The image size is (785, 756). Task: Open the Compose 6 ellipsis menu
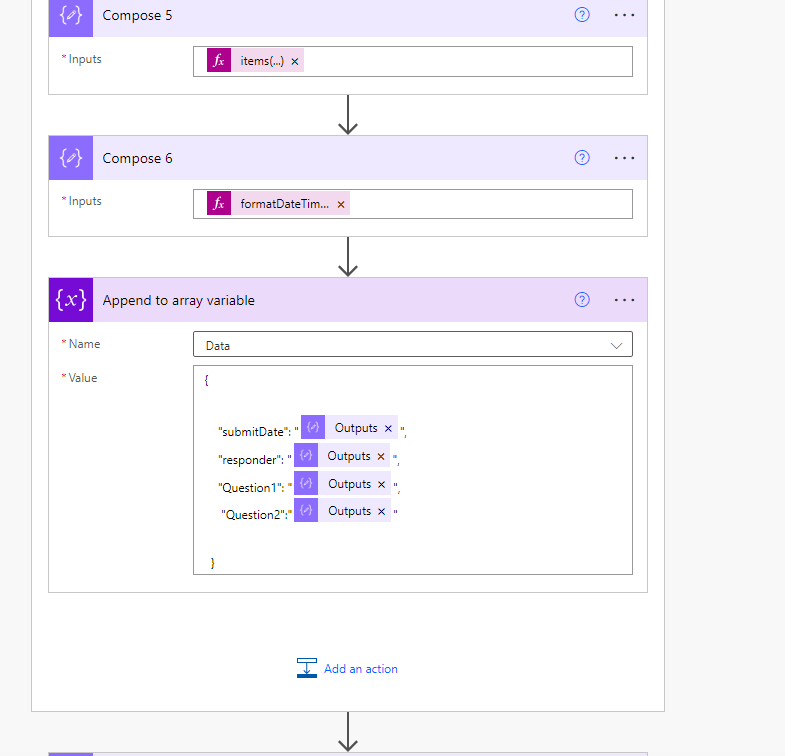(x=624, y=158)
